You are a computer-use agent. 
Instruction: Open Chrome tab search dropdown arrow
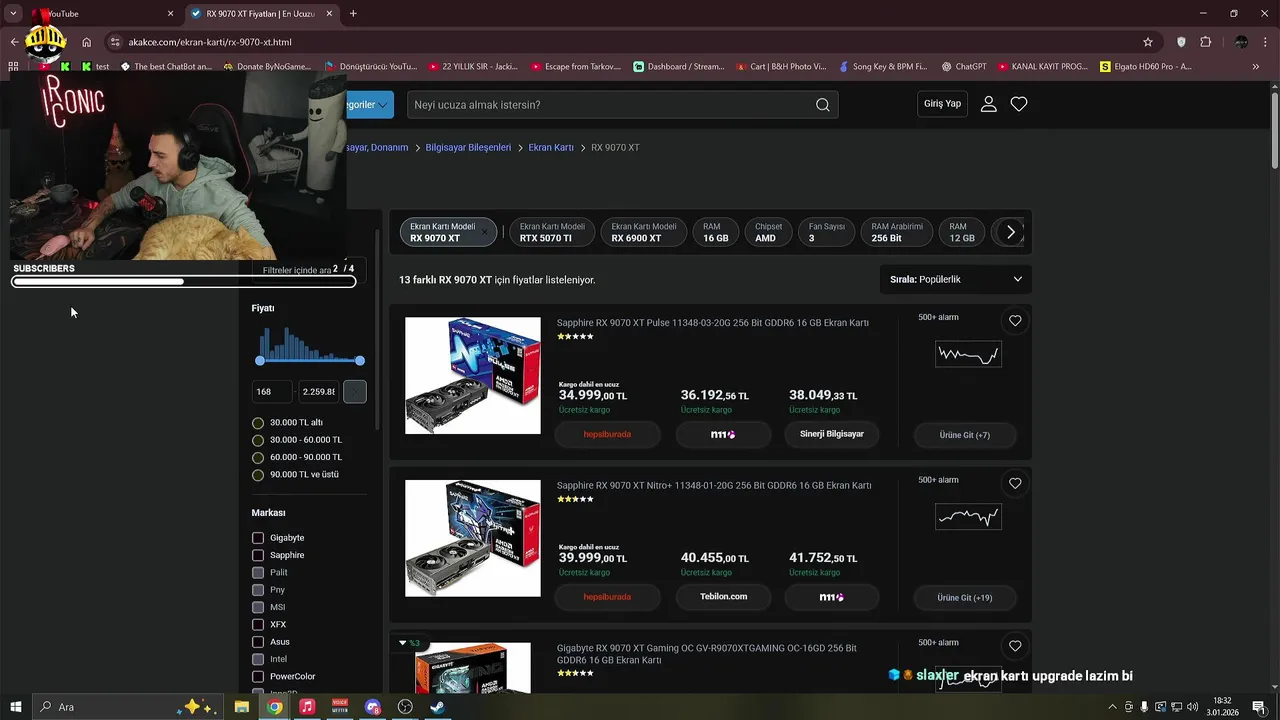coord(13,14)
